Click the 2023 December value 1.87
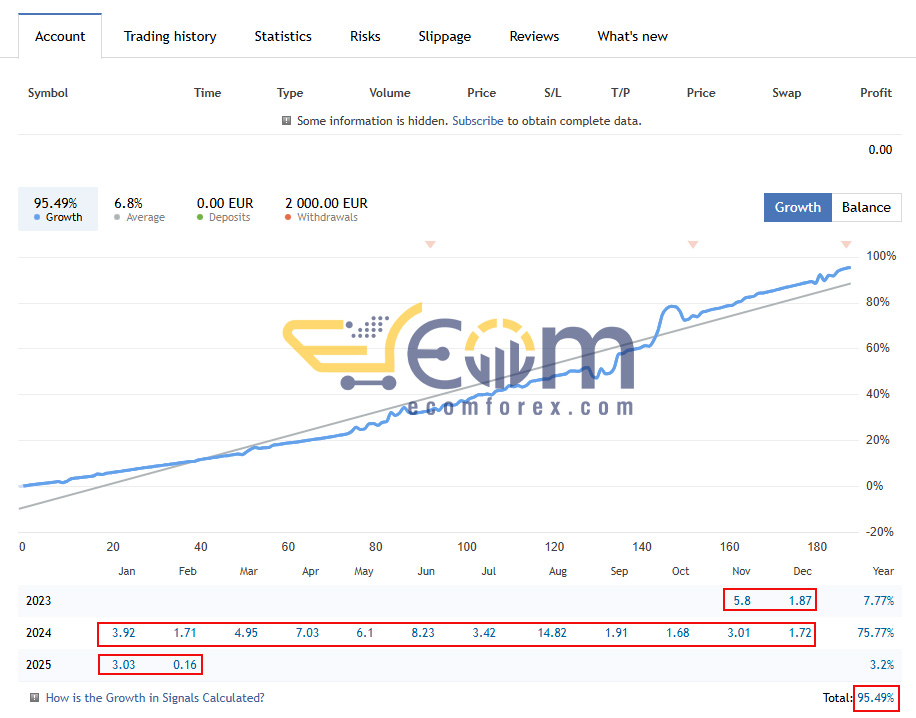 pyautogui.click(x=800, y=601)
